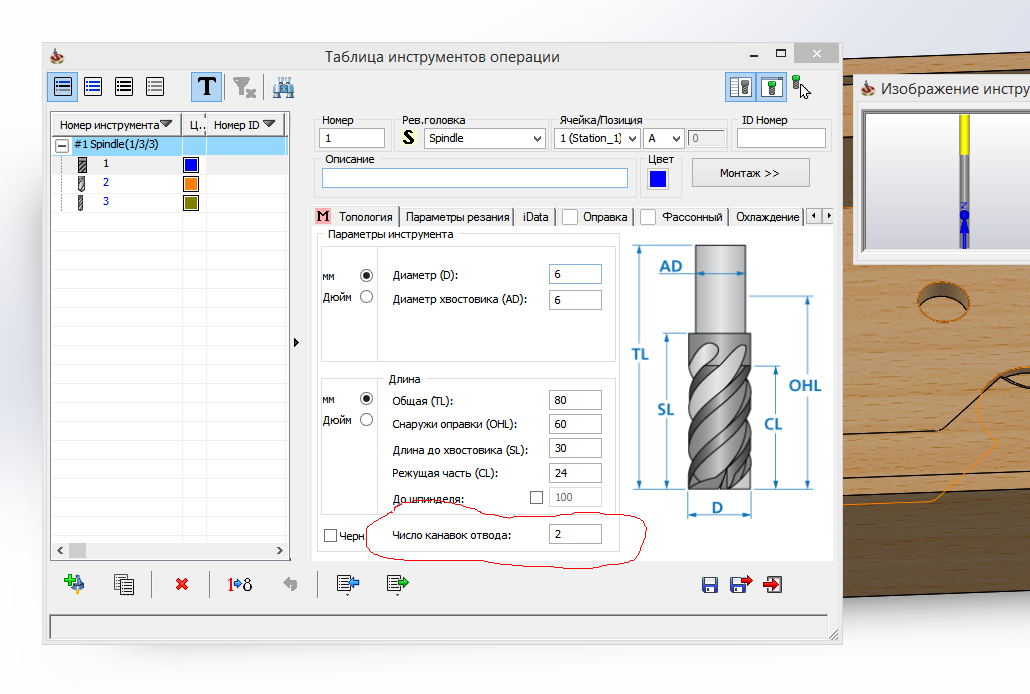The width and height of the screenshot is (1030, 694).
Task: Toggle the bold T text display button
Action: pyautogui.click(x=206, y=87)
